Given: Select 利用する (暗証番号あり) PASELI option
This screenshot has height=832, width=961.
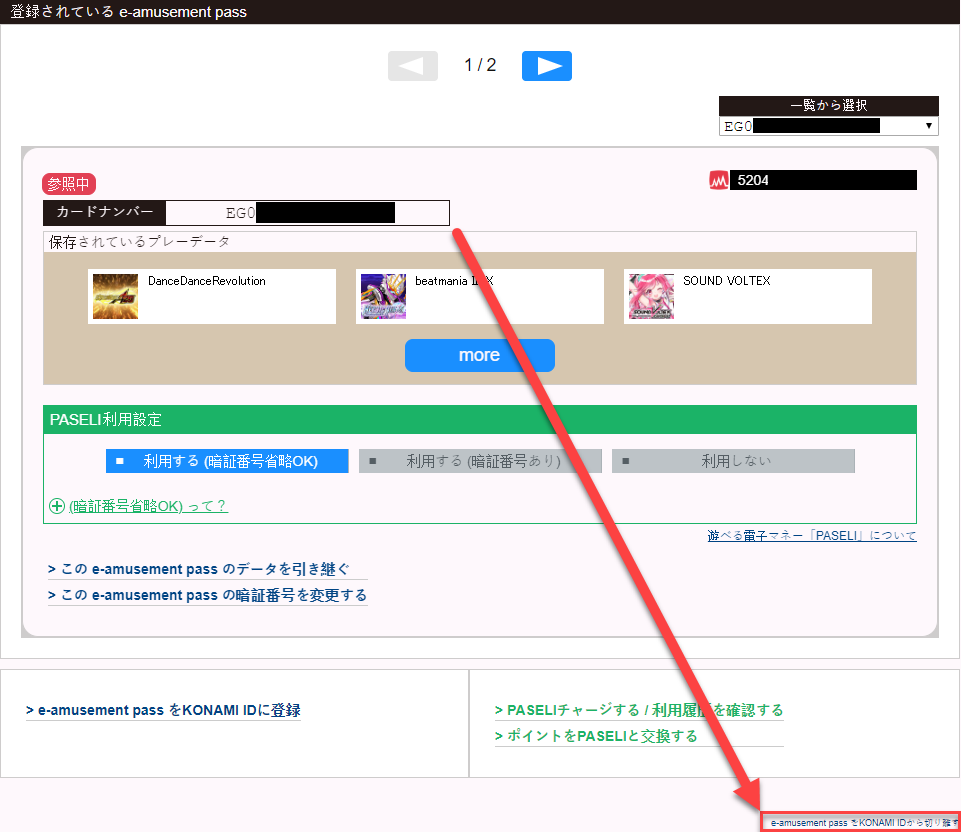Looking at the screenshot, I should [480, 461].
